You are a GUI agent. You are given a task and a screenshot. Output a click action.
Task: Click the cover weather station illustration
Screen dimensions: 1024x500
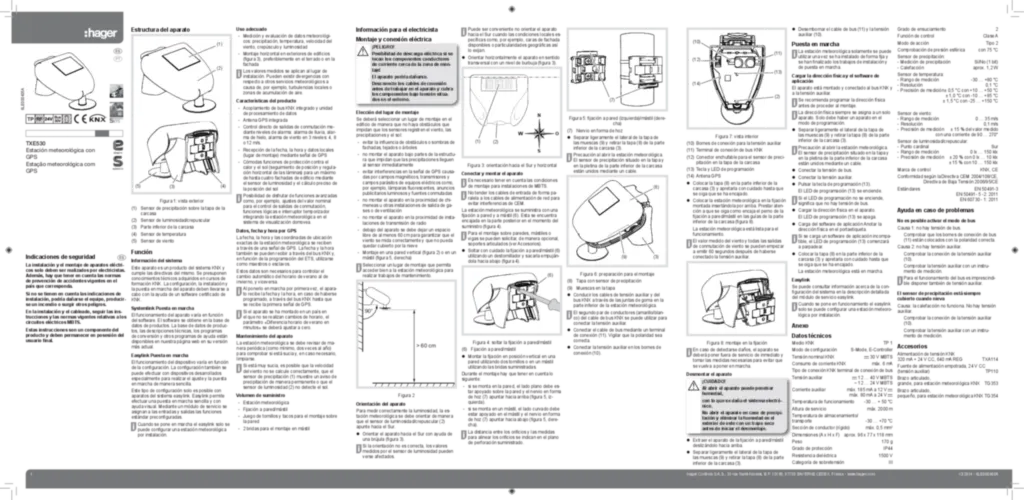point(67,80)
